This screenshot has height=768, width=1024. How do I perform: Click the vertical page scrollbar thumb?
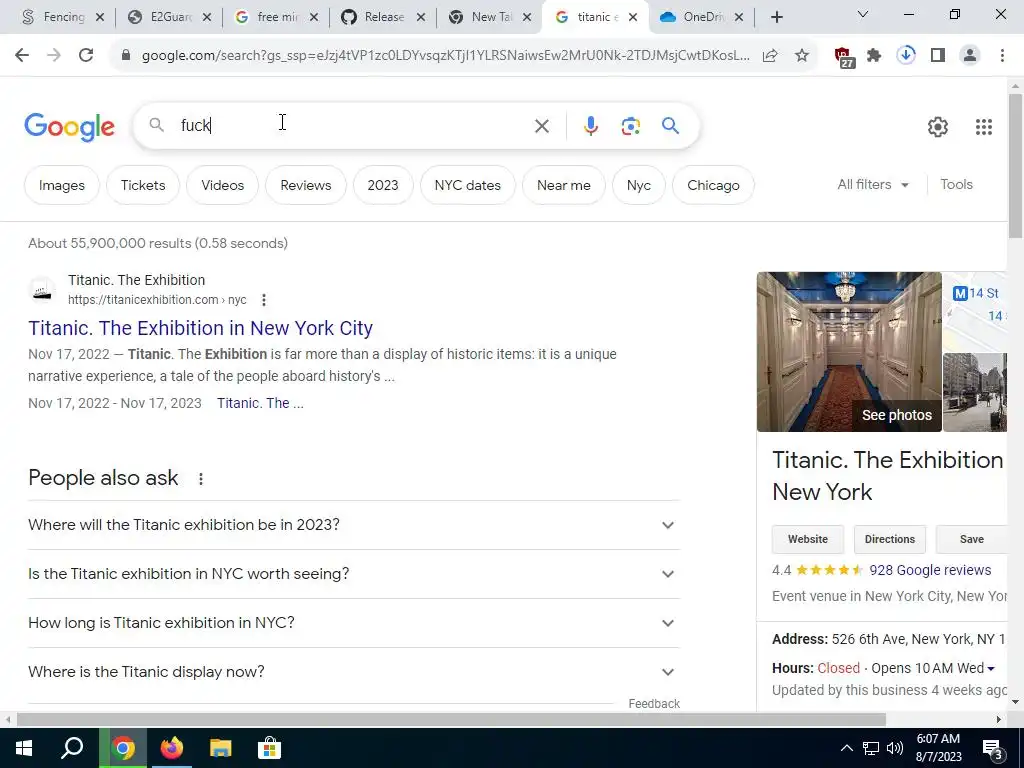1015,166
